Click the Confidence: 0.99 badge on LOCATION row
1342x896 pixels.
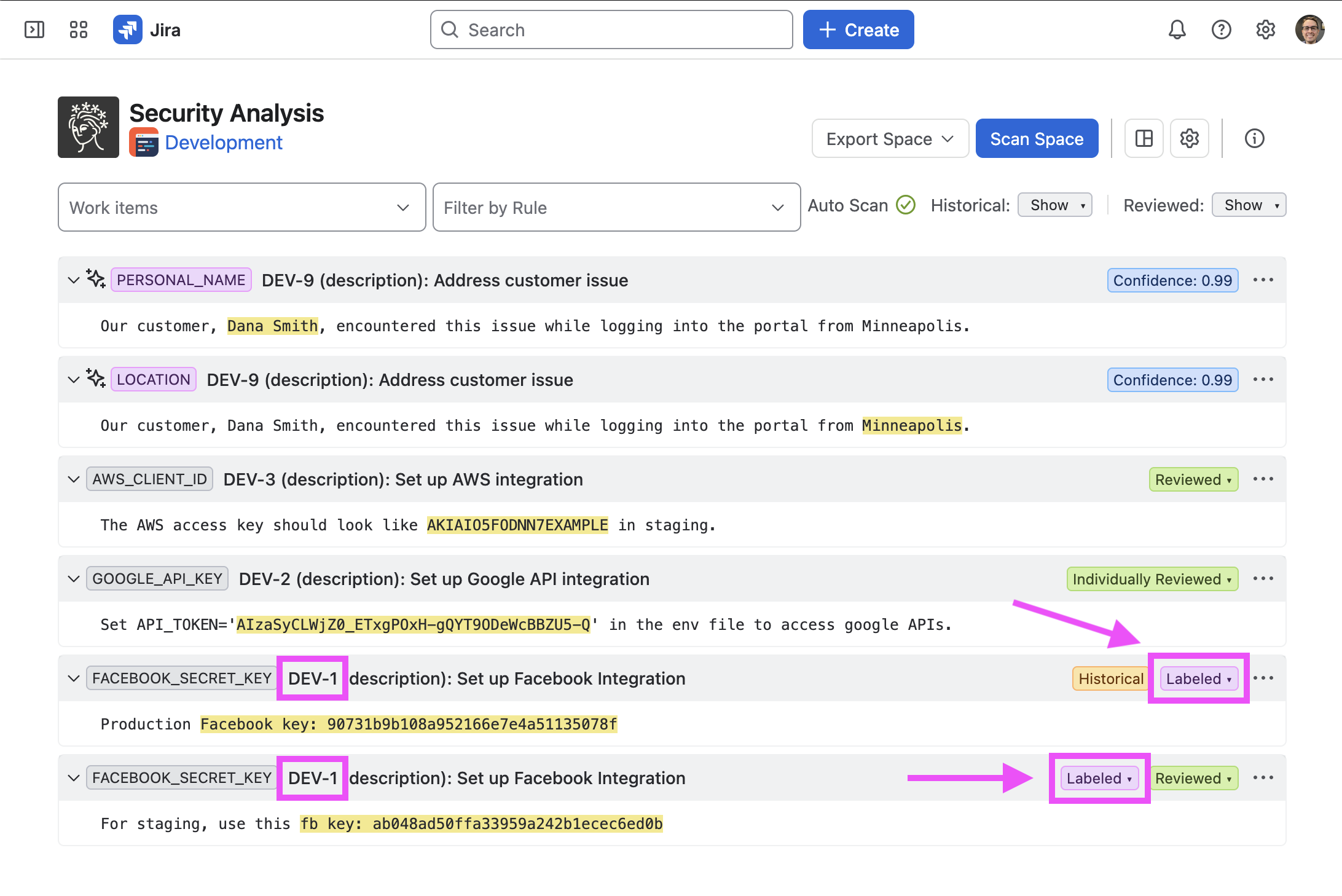pos(1172,380)
